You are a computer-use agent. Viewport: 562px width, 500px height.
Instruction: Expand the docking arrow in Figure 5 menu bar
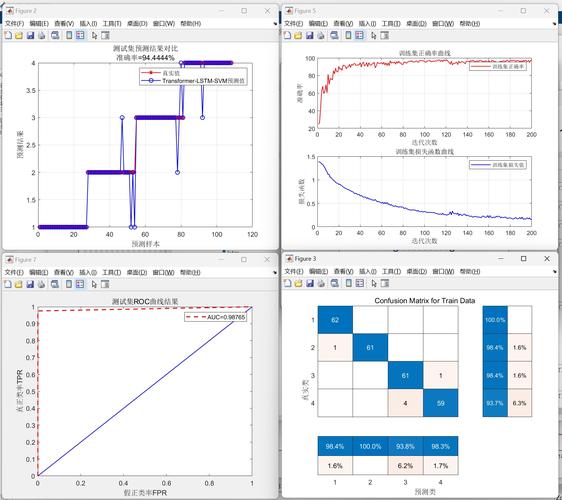(555, 24)
